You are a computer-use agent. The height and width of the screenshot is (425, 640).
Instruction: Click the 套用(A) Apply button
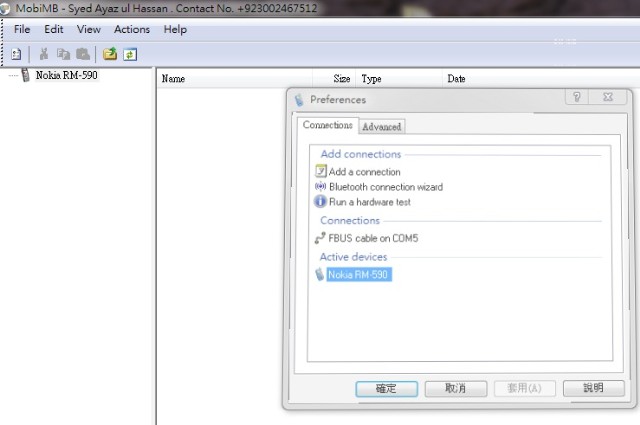(524, 388)
